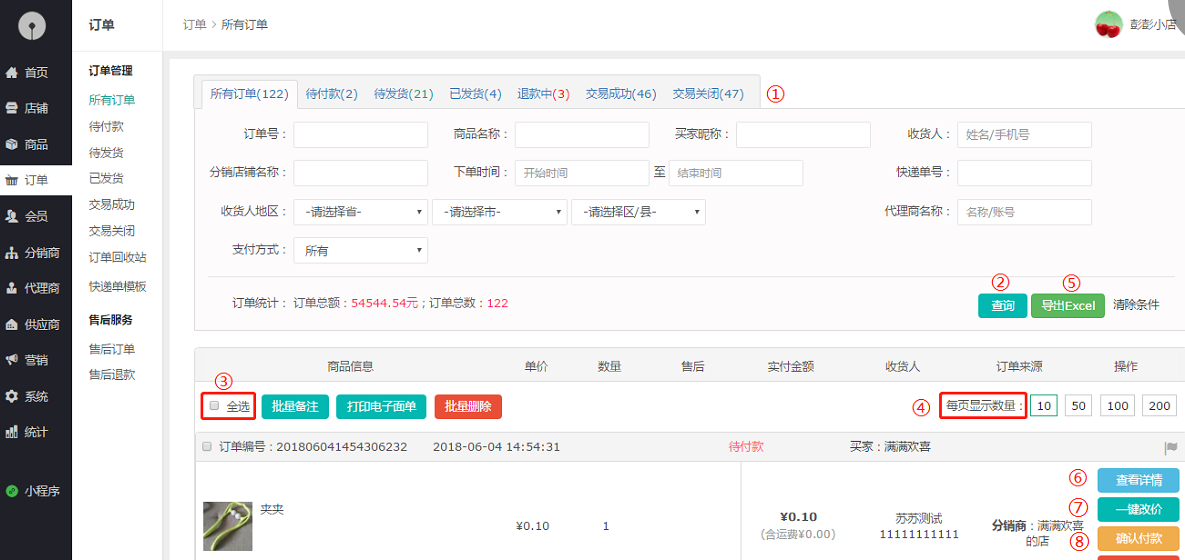Select the 商品 products tag icon

tap(12, 144)
